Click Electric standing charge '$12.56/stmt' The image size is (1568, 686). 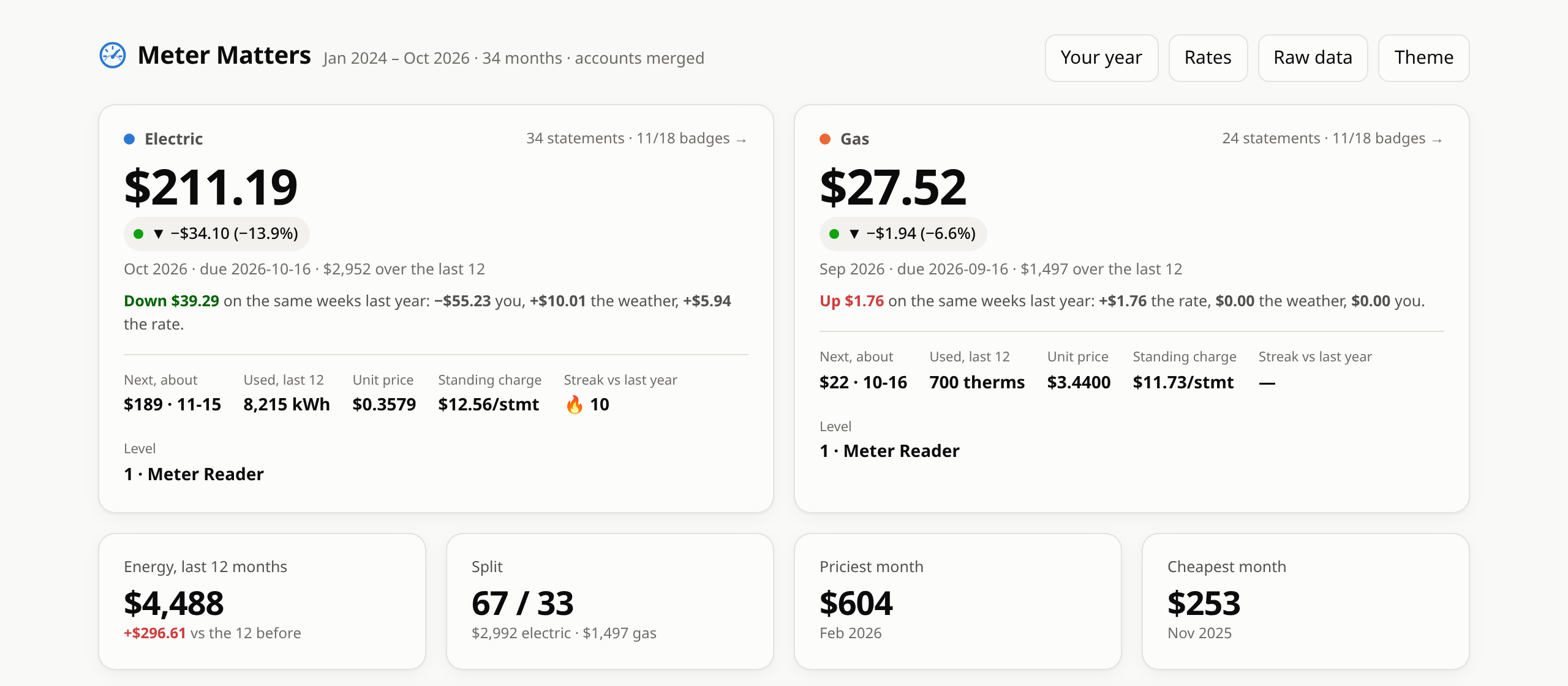pyautogui.click(x=489, y=404)
